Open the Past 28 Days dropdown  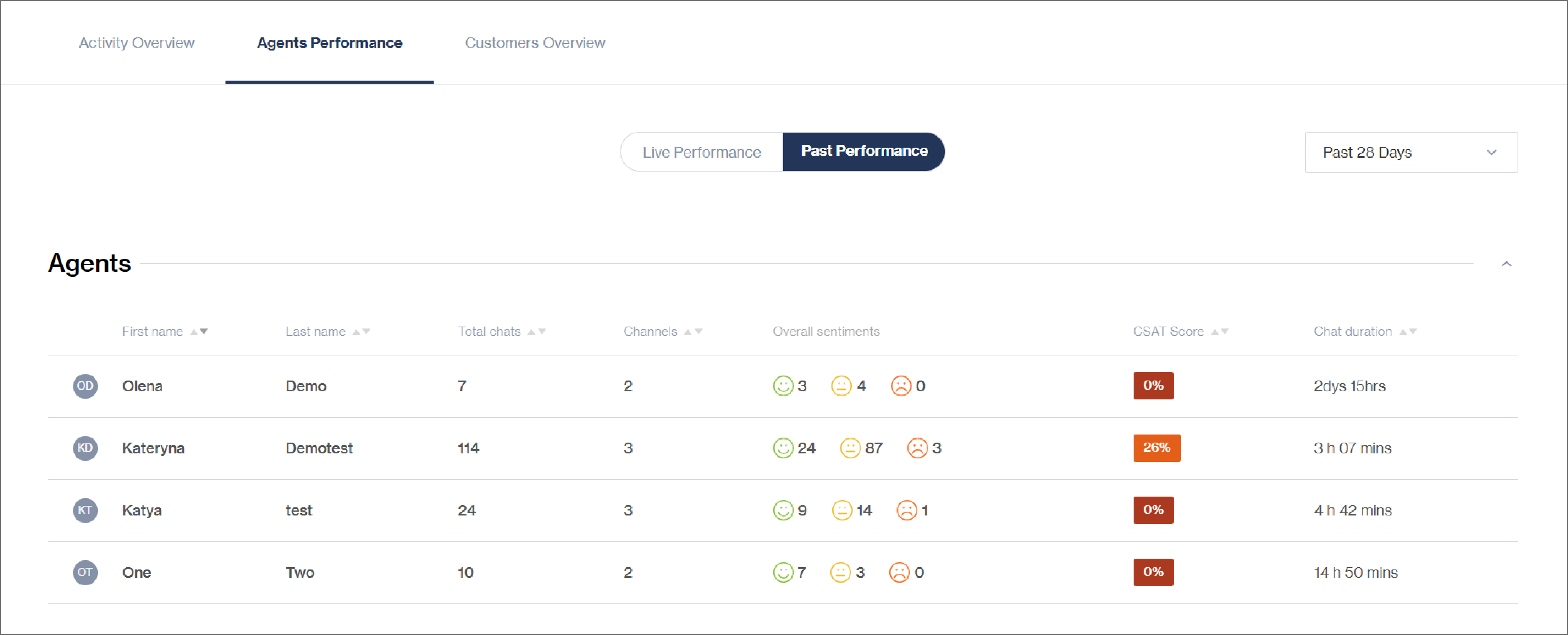click(1410, 152)
